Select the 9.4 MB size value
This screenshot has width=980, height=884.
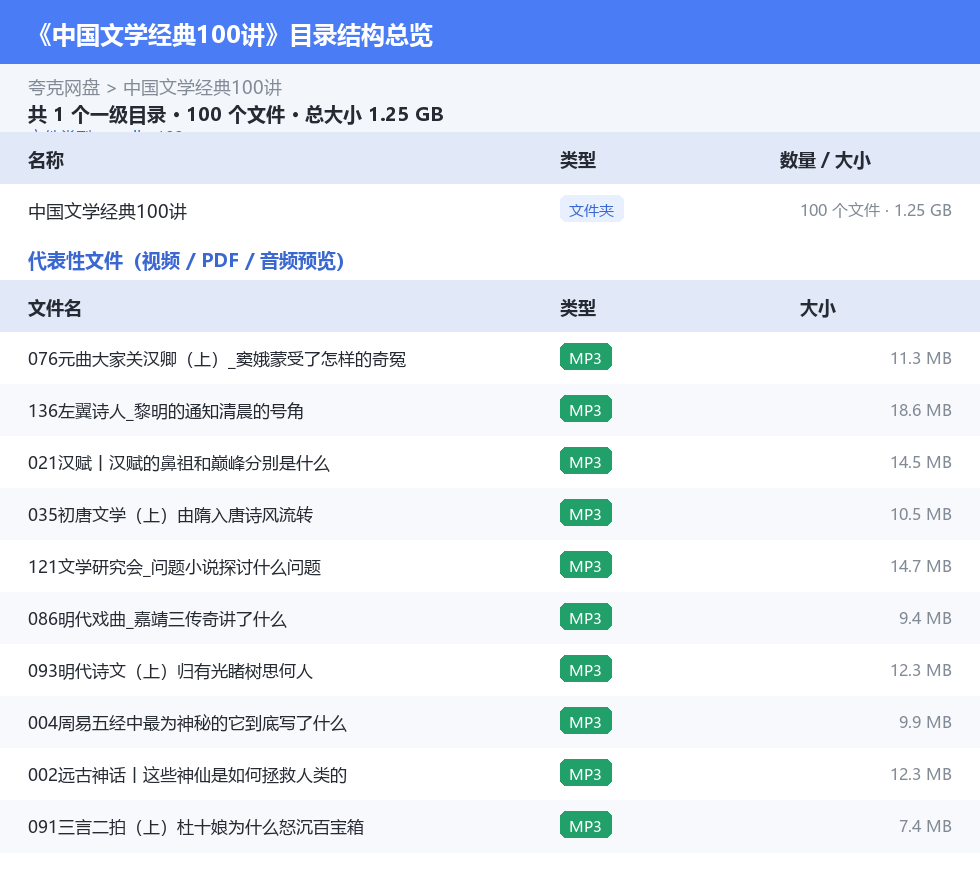tap(925, 618)
